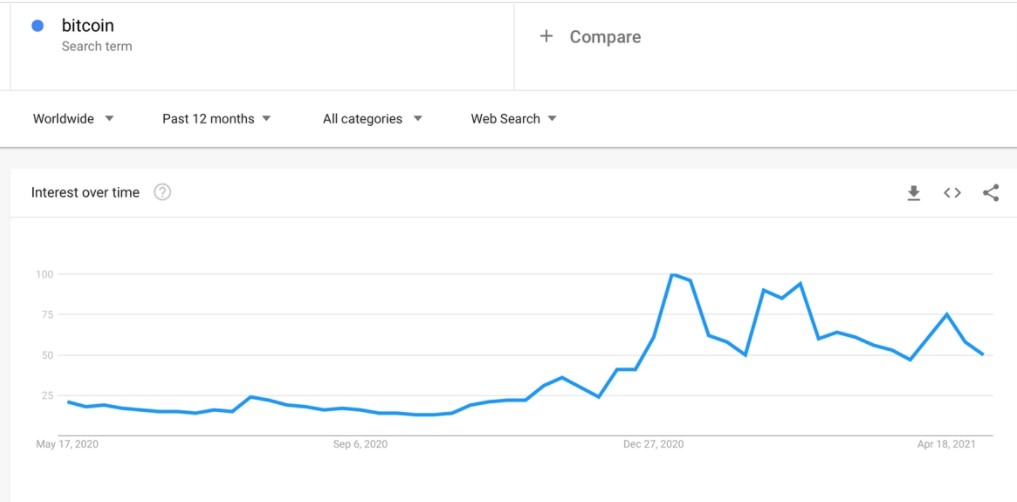Click the plus icon next to Compare

click(546, 36)
